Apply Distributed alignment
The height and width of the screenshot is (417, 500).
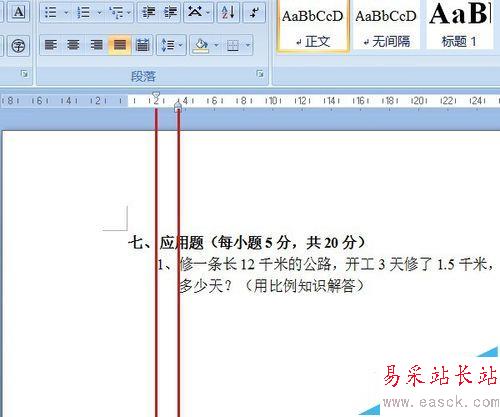click(142, 45)
